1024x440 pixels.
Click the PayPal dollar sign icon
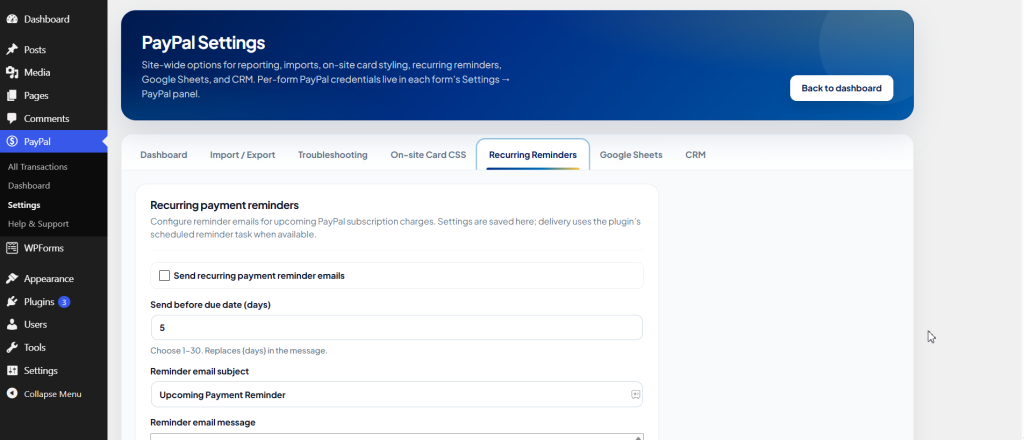pos(12,142)
